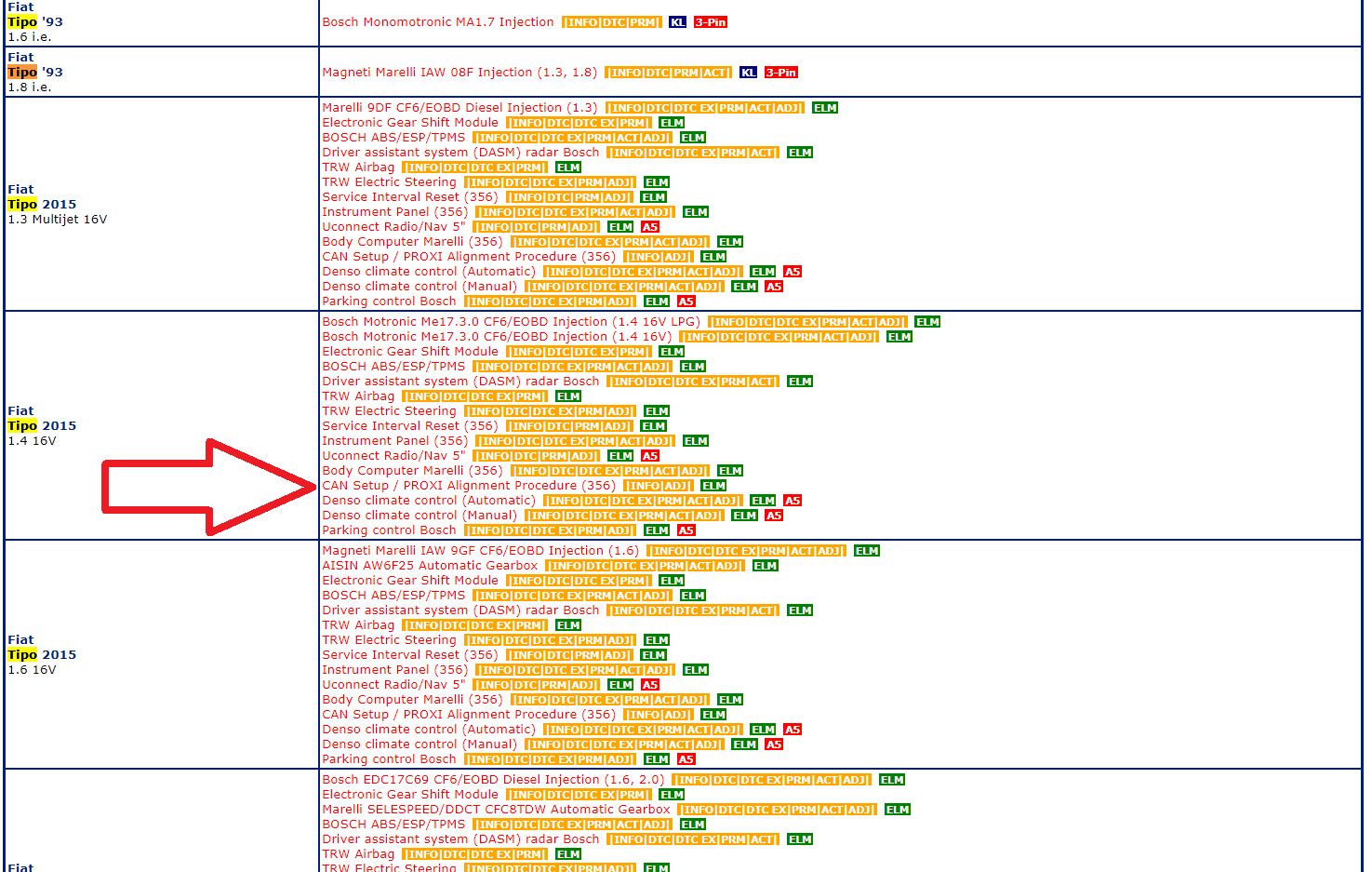1372x872 pixels.
Task: Click INFO DTC PRM ACT badge beside Magneti Marelli IAW 08F
Action: pos(669,73)
